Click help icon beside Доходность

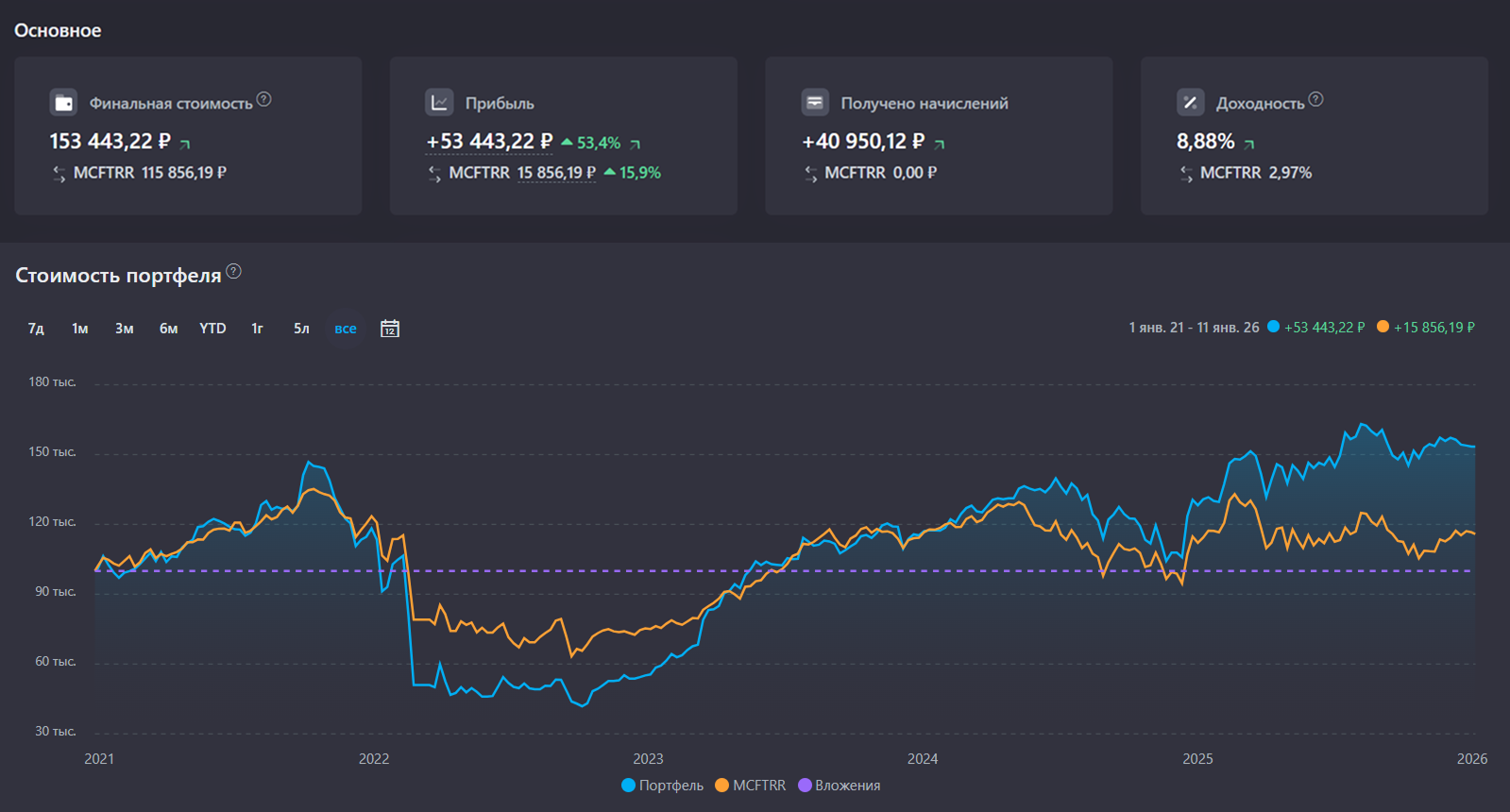(x=1316, y=99)
